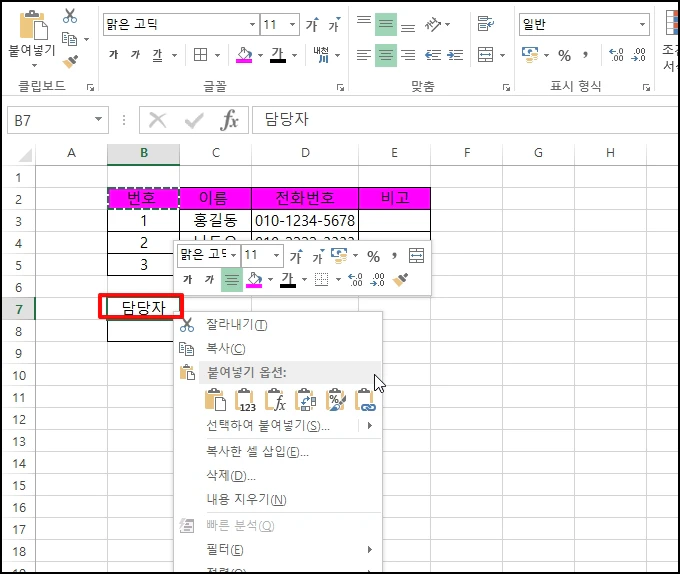Click the mini toolbar Merge and Center icon
Viewport: 680px width, 574px height.
(416, 256)
